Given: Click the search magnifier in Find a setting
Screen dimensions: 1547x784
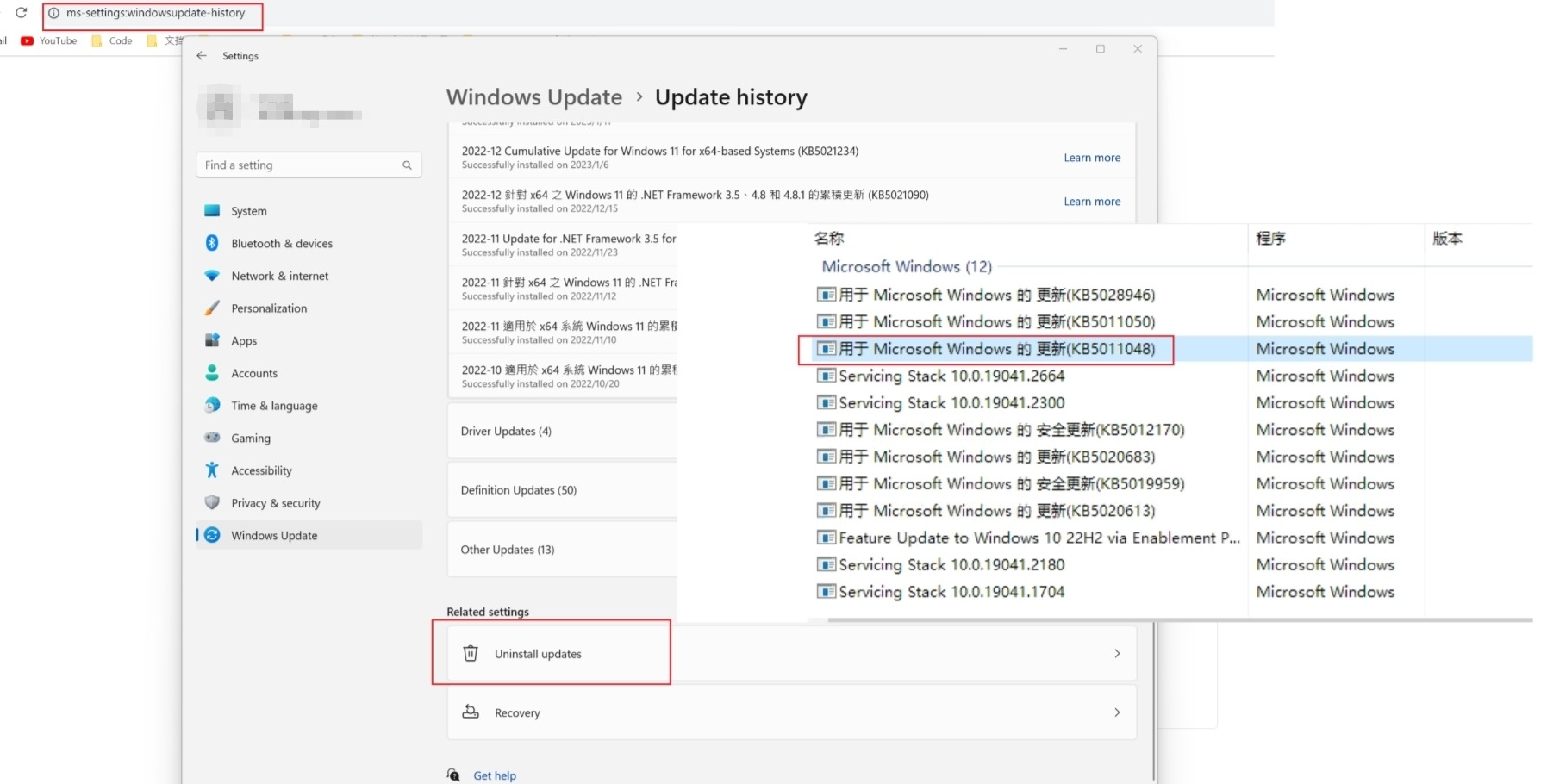Looking at the screenshot, I should [x=407, y=165].
